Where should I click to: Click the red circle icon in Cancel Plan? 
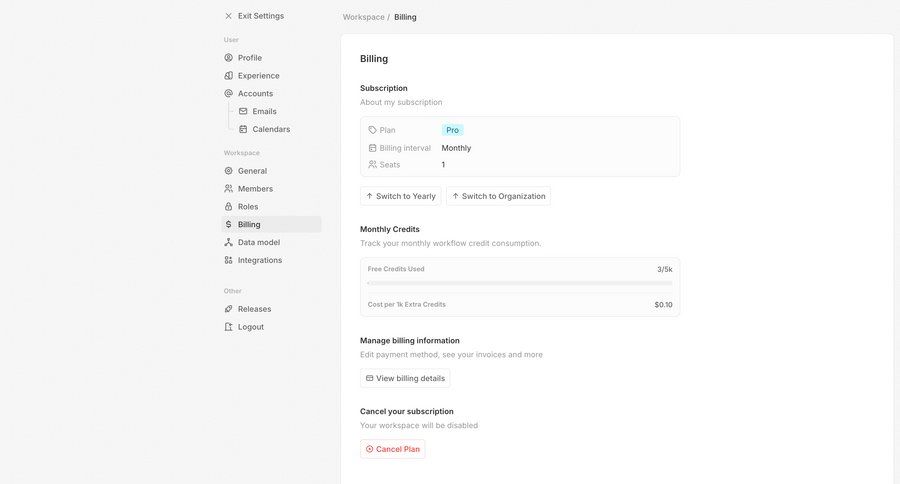[370, 449]
